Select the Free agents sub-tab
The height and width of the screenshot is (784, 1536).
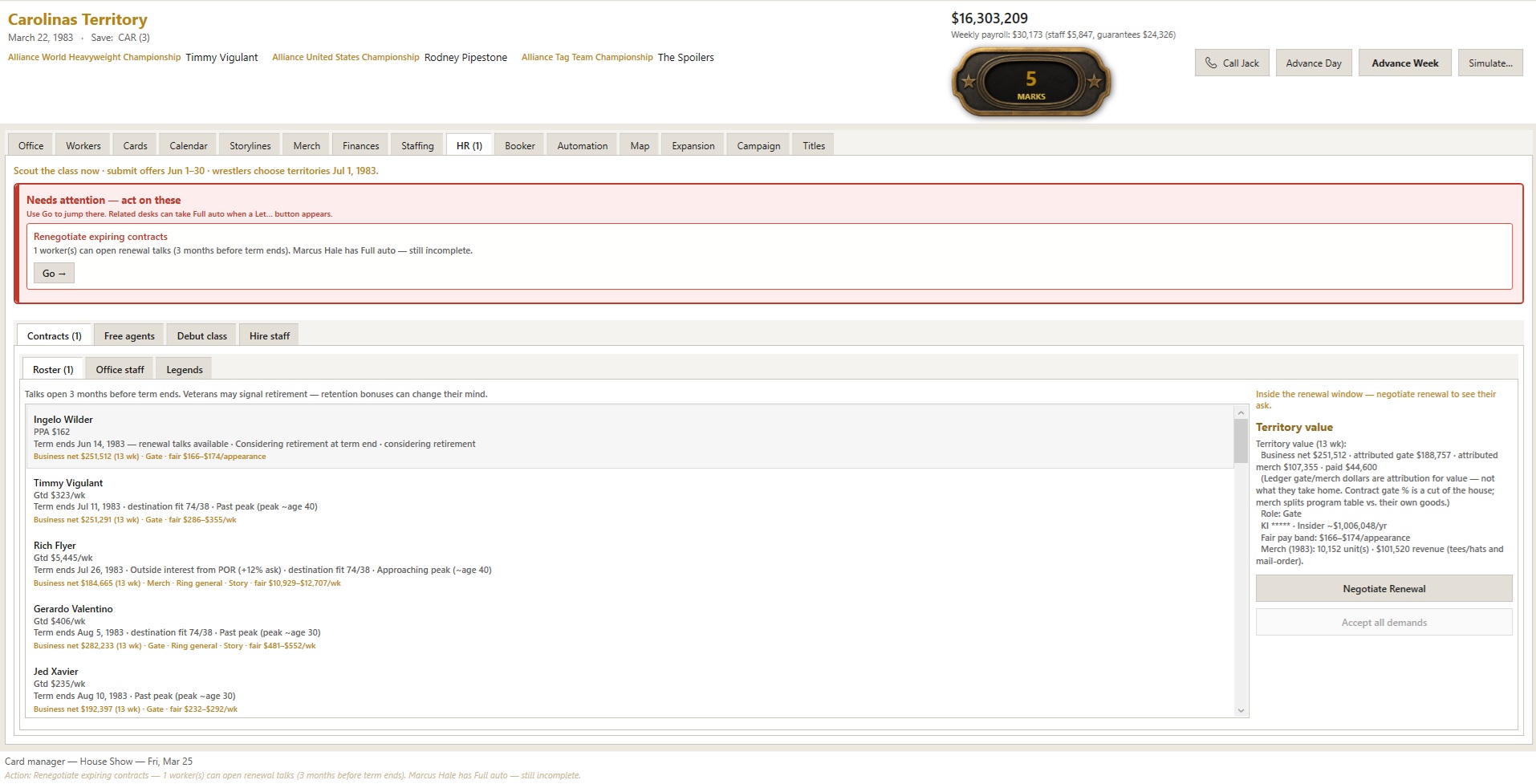pos(129,335)
